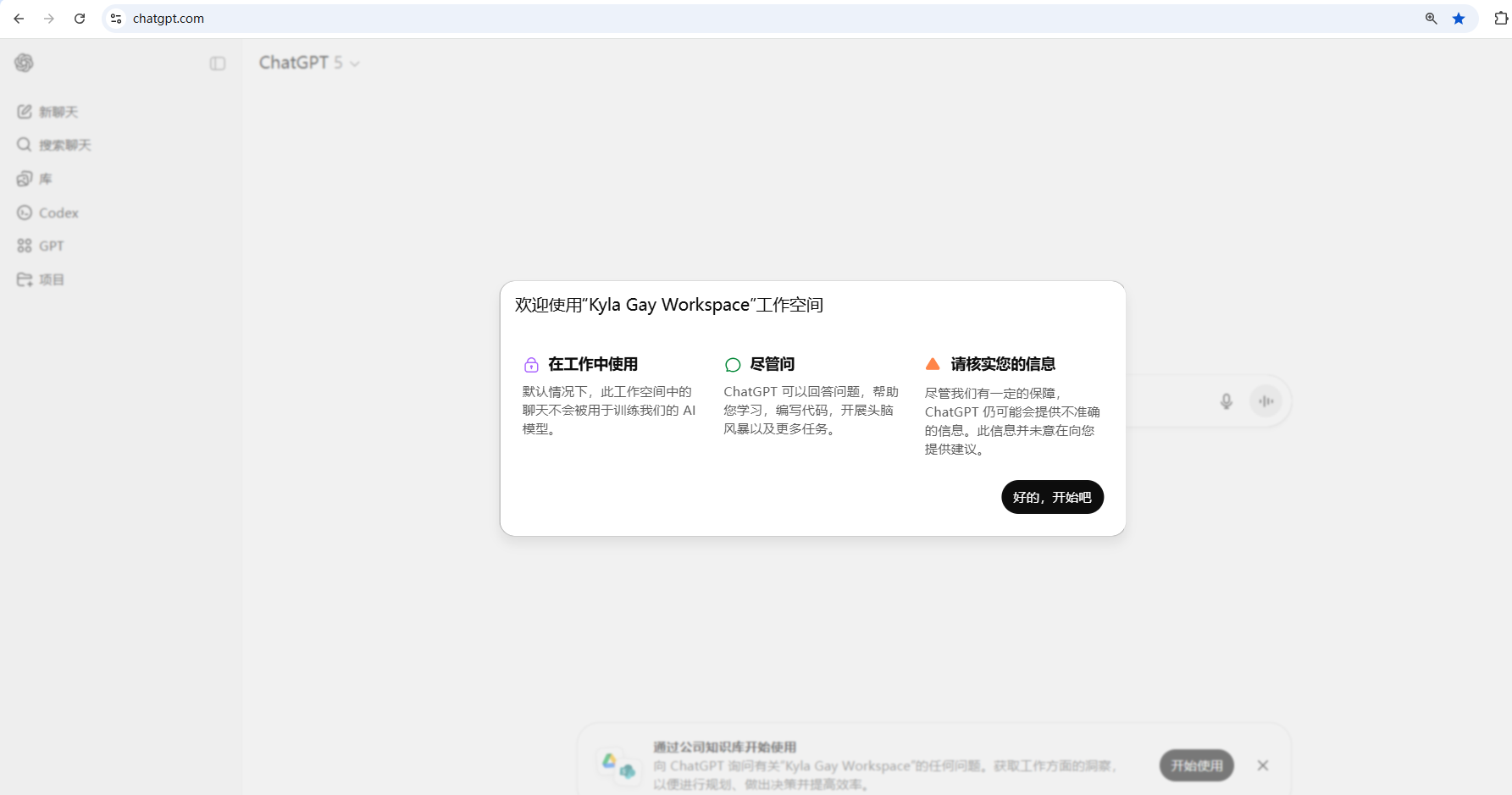Click the microphone dictation icon

1226,401
